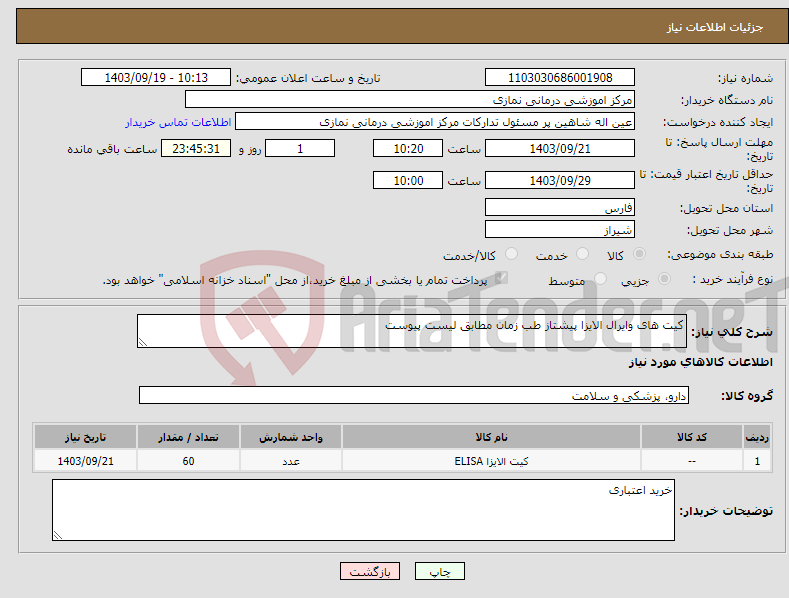
Task: Click the گروه کالا field
Action: click(414, 395)
